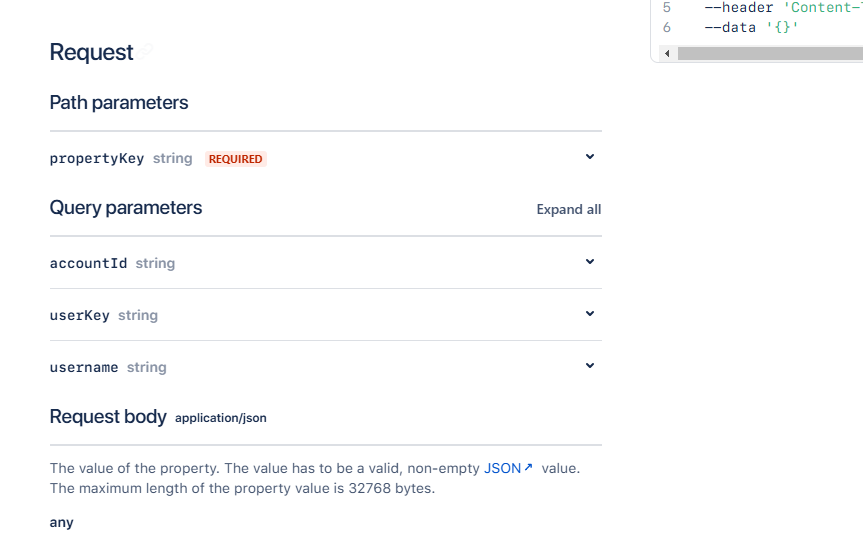Click the Request body heading
The image size is (863, 546).
(x=108, y=417)
